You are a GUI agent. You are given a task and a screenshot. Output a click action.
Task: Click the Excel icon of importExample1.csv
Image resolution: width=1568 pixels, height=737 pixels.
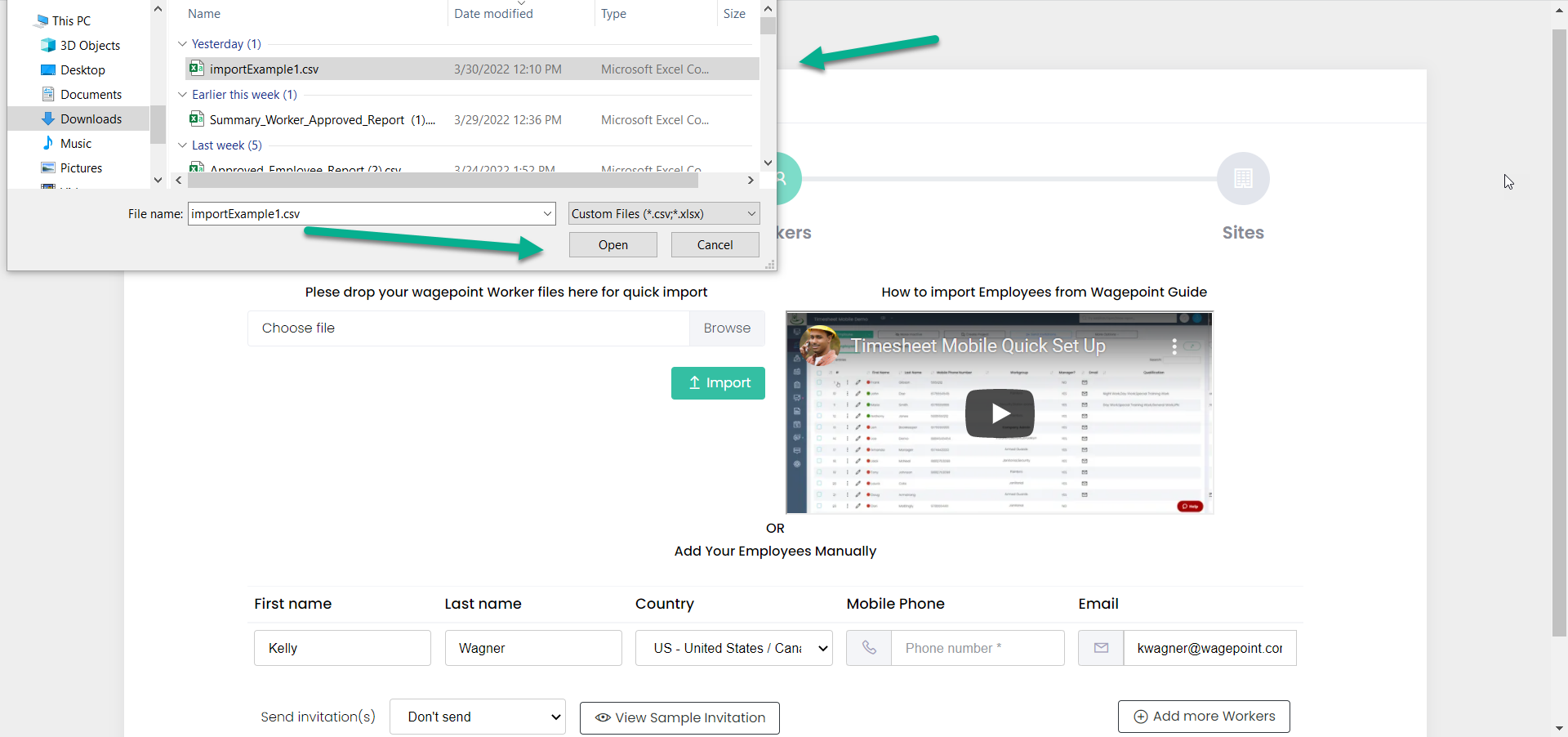point(196,68)
